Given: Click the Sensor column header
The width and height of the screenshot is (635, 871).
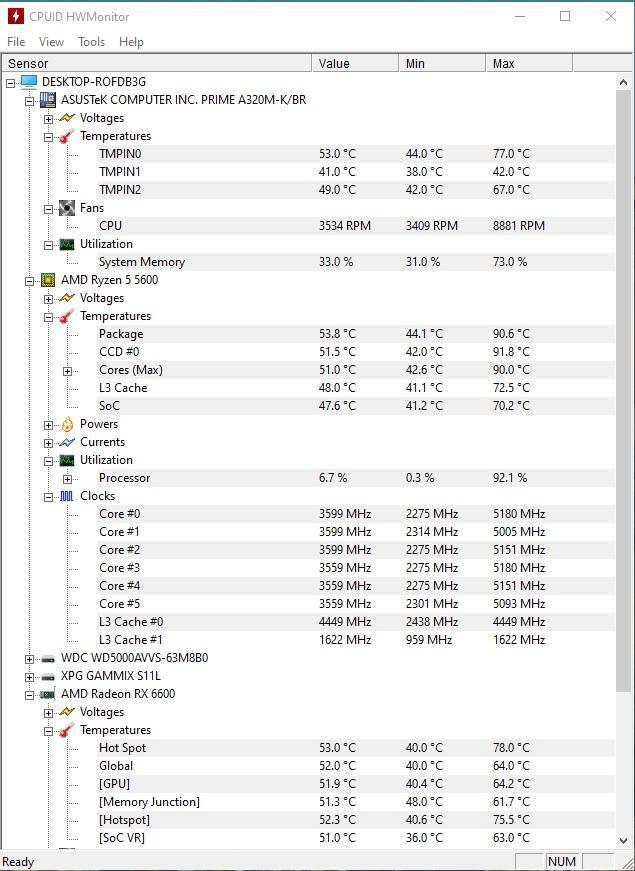Looking at the screenshot, I should tap(157, 63).
